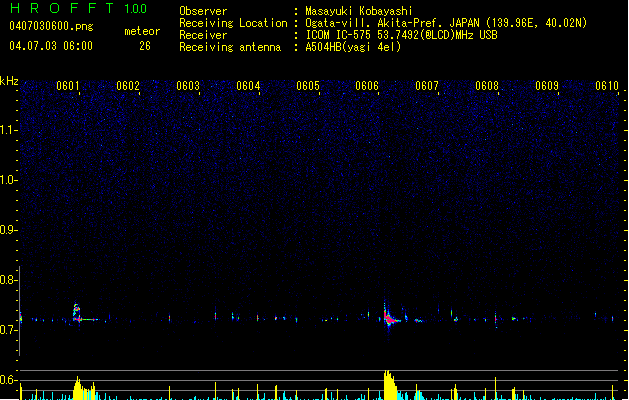Click the 0605 time marker

pyautogui.click(x=308, y=86)
